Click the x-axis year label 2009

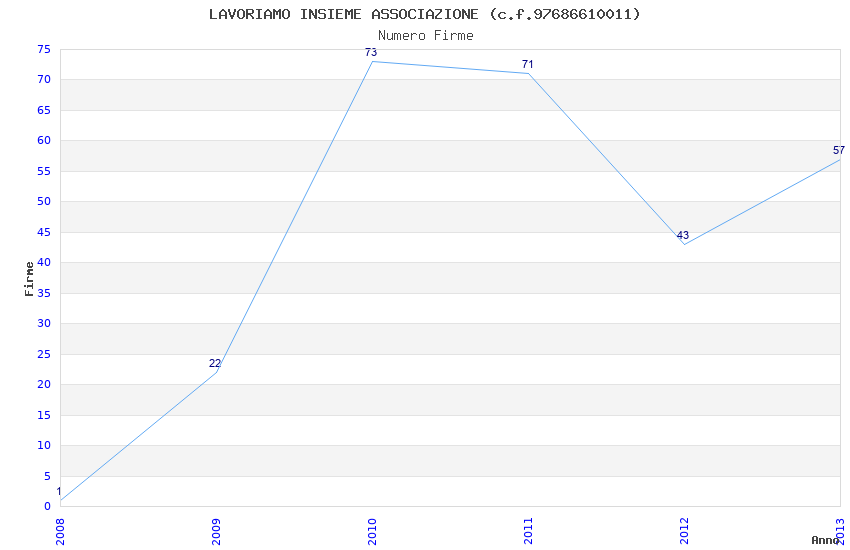216,532
